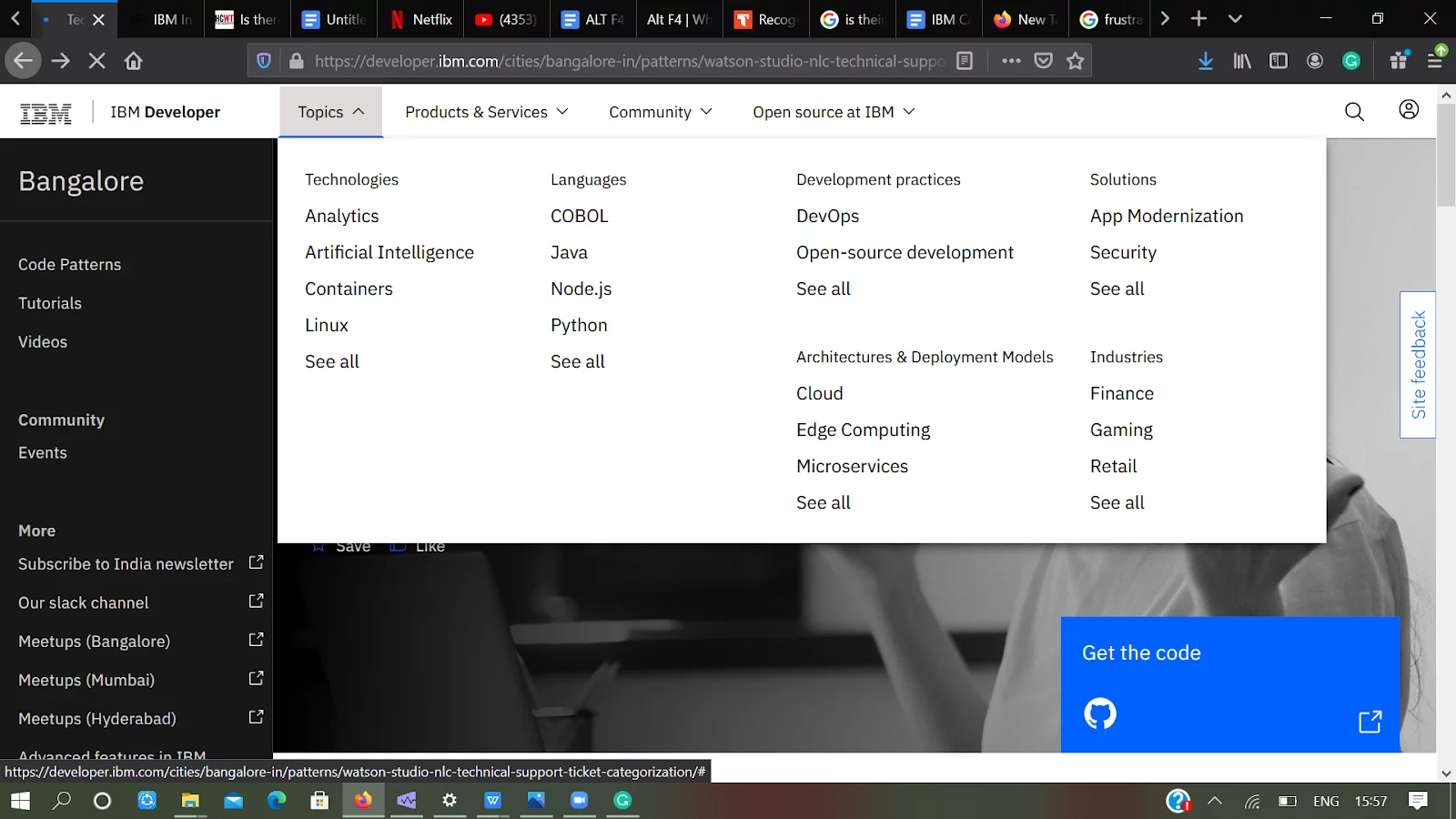Switch to the Recog browser tab
1456x819 pixels.
[x=765, y=19]
